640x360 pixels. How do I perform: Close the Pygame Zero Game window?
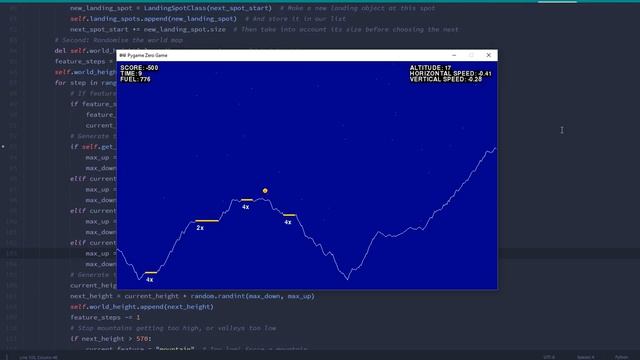489,55
